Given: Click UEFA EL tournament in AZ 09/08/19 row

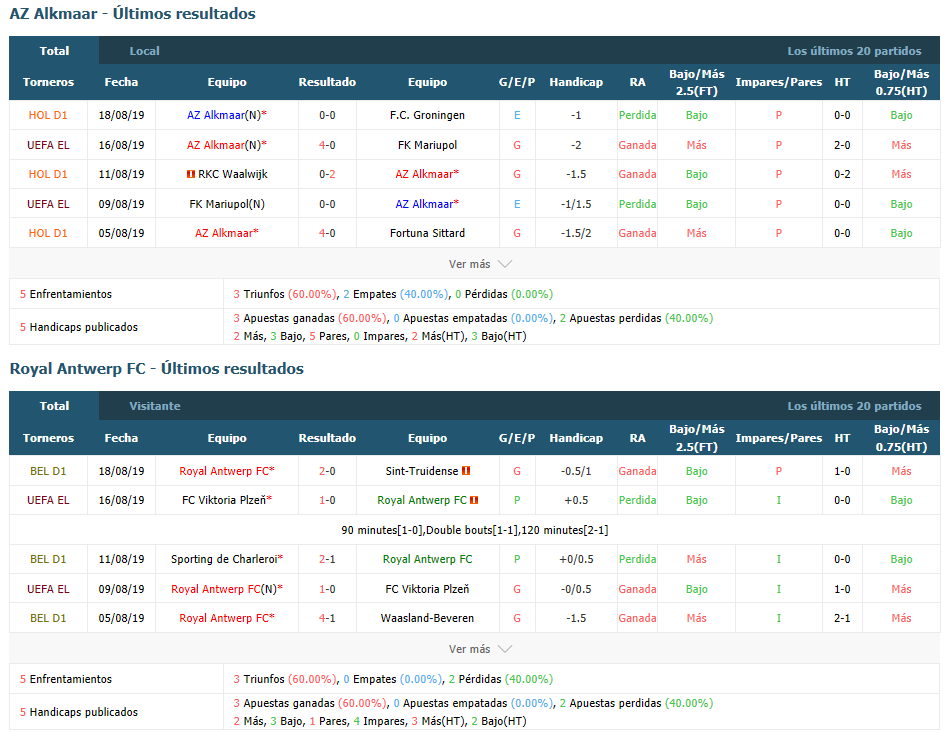Looking at the screenshot, I should click(48, 204).
